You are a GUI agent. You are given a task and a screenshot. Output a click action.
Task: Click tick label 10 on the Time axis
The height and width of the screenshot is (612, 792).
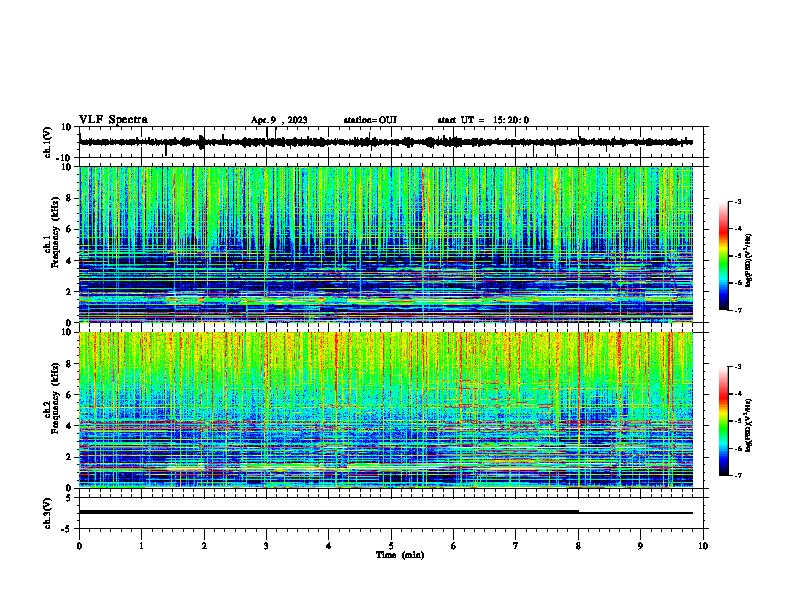pos(703,546)
